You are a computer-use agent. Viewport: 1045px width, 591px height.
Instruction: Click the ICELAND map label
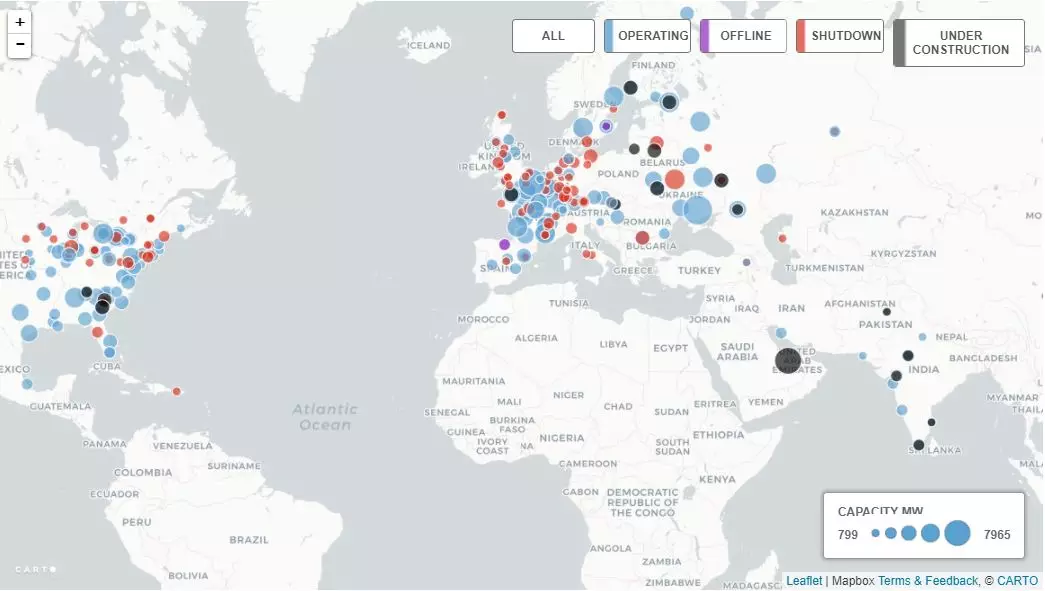pos(429,45)
